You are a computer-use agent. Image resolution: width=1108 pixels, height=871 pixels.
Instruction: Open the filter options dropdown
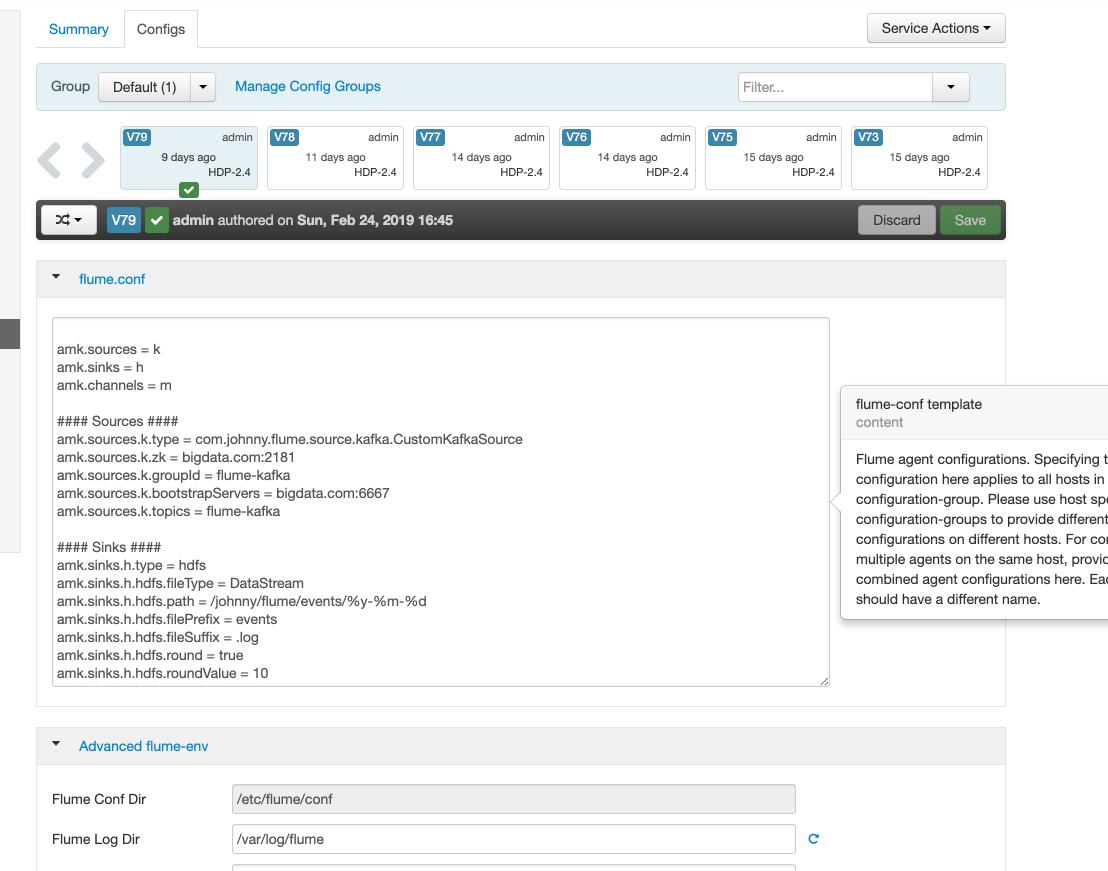pyautogui.click(x=950, y=87)
